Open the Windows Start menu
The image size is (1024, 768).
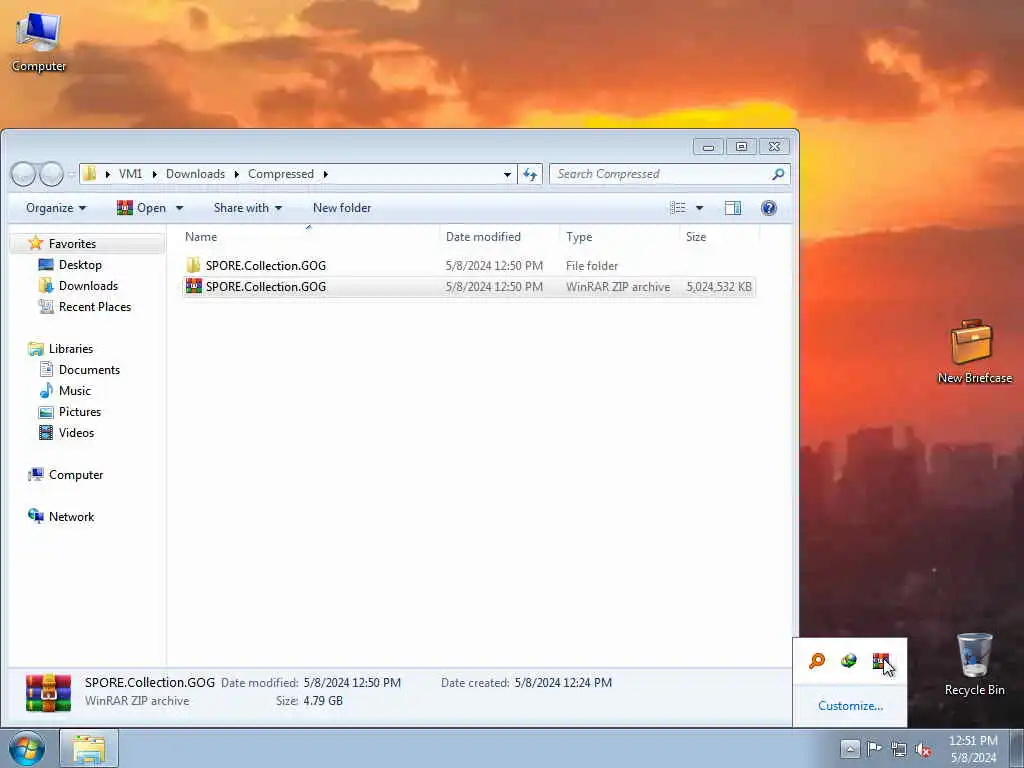pos(27,748)
